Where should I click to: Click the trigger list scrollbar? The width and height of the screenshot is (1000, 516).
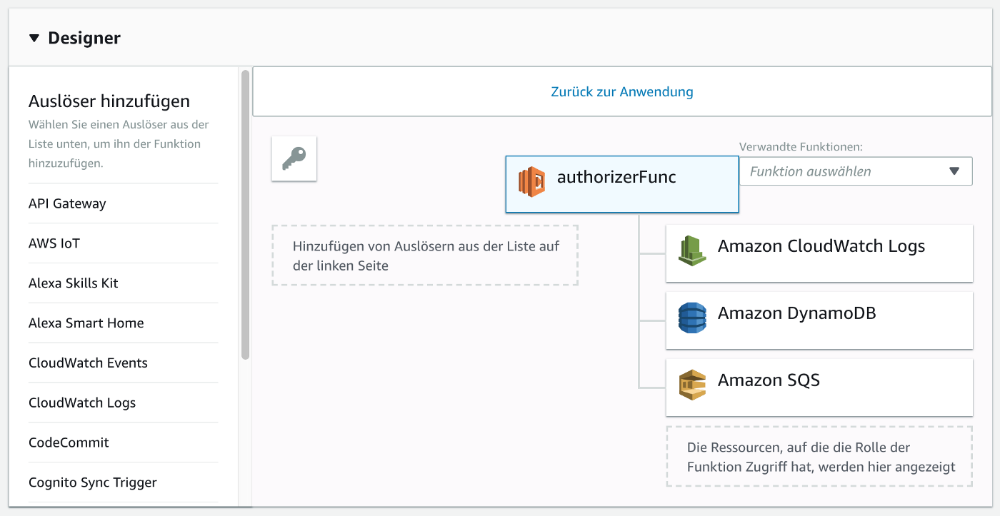pos(245,215)
